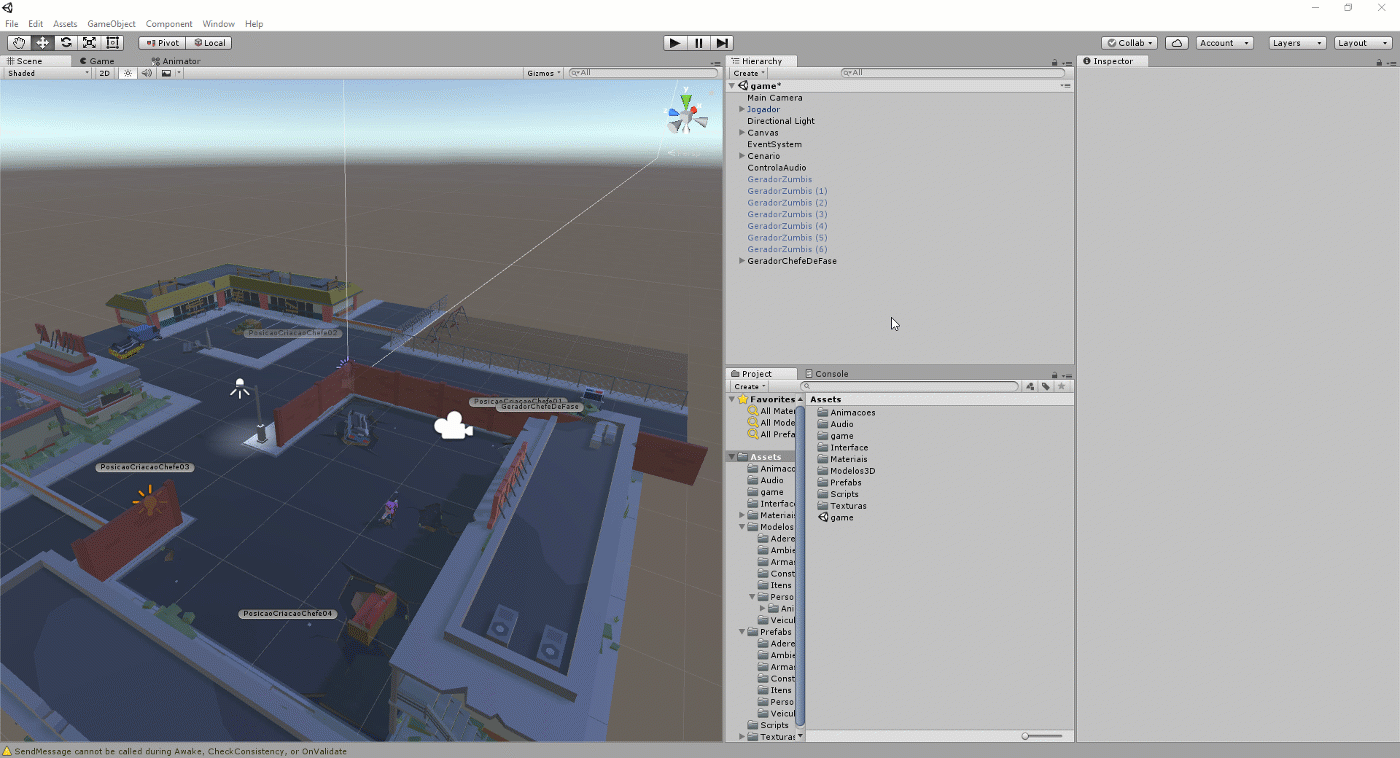
Task: Click the Hierarchy search field
Action: coord(955,73)
